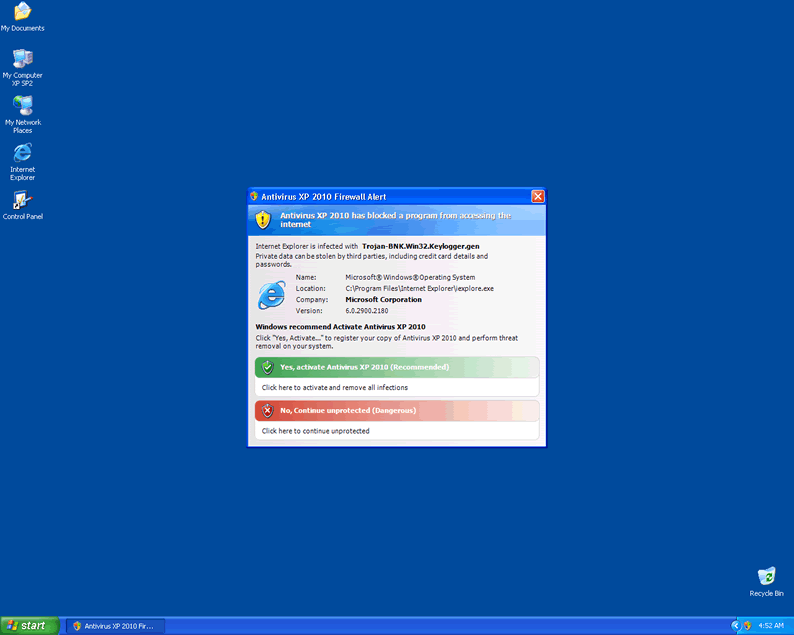Image resolution: width=794 pixels, height=635 pixels.
Task: Click yellow warning shield in alert header
Action: [263, 219]
